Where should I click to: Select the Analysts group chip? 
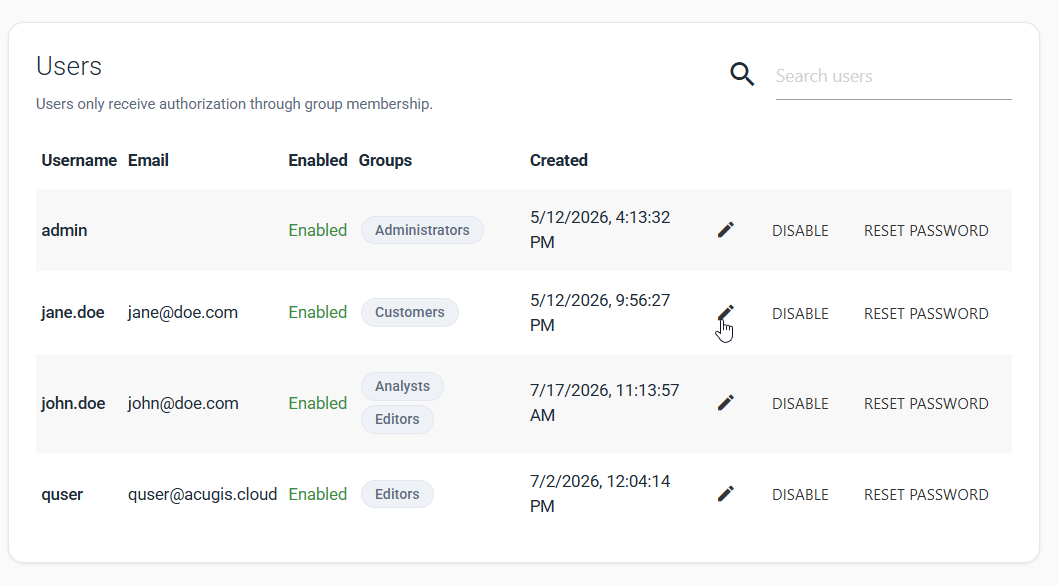click(403, 386)
